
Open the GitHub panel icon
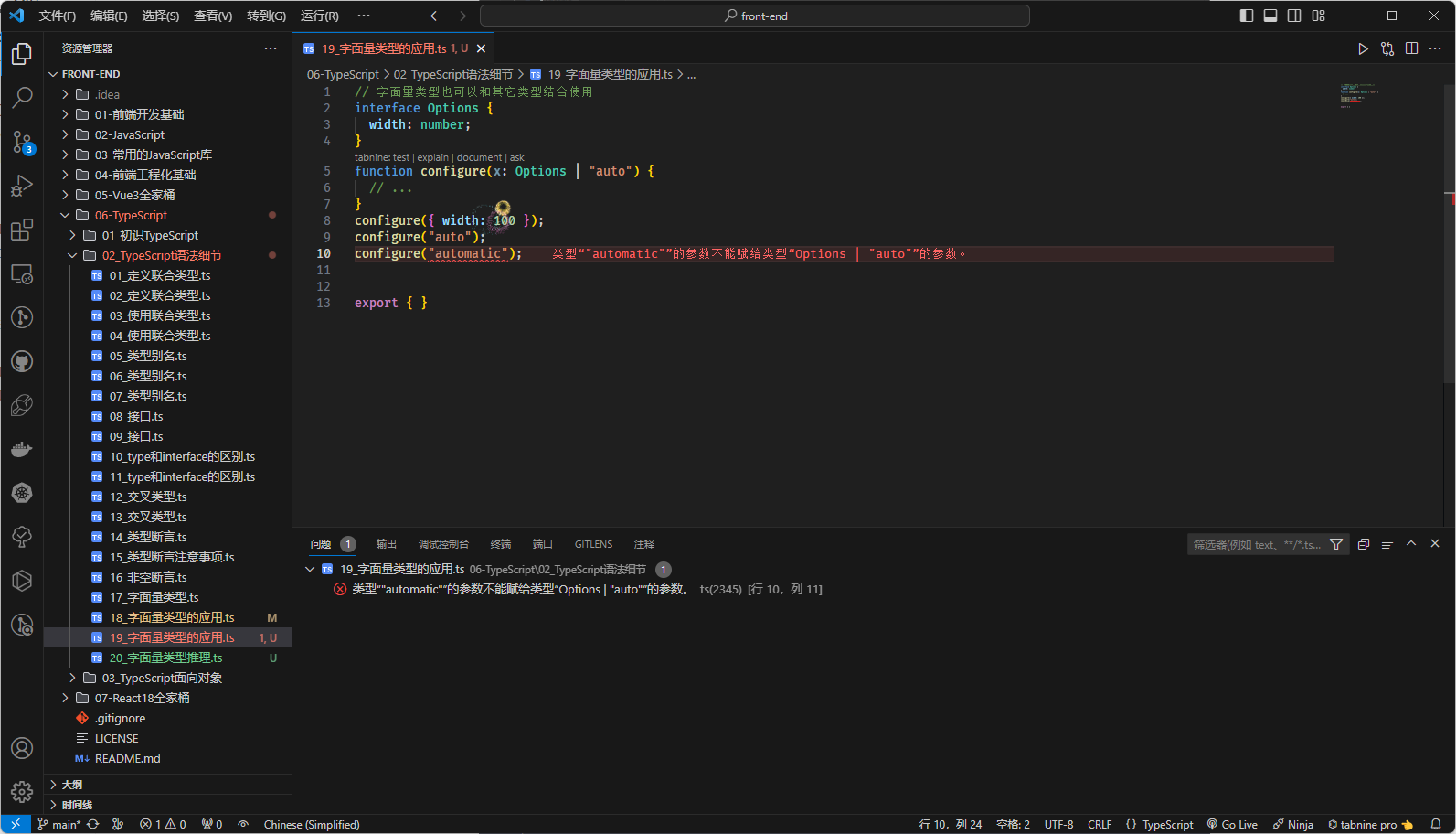click(22, 361)
